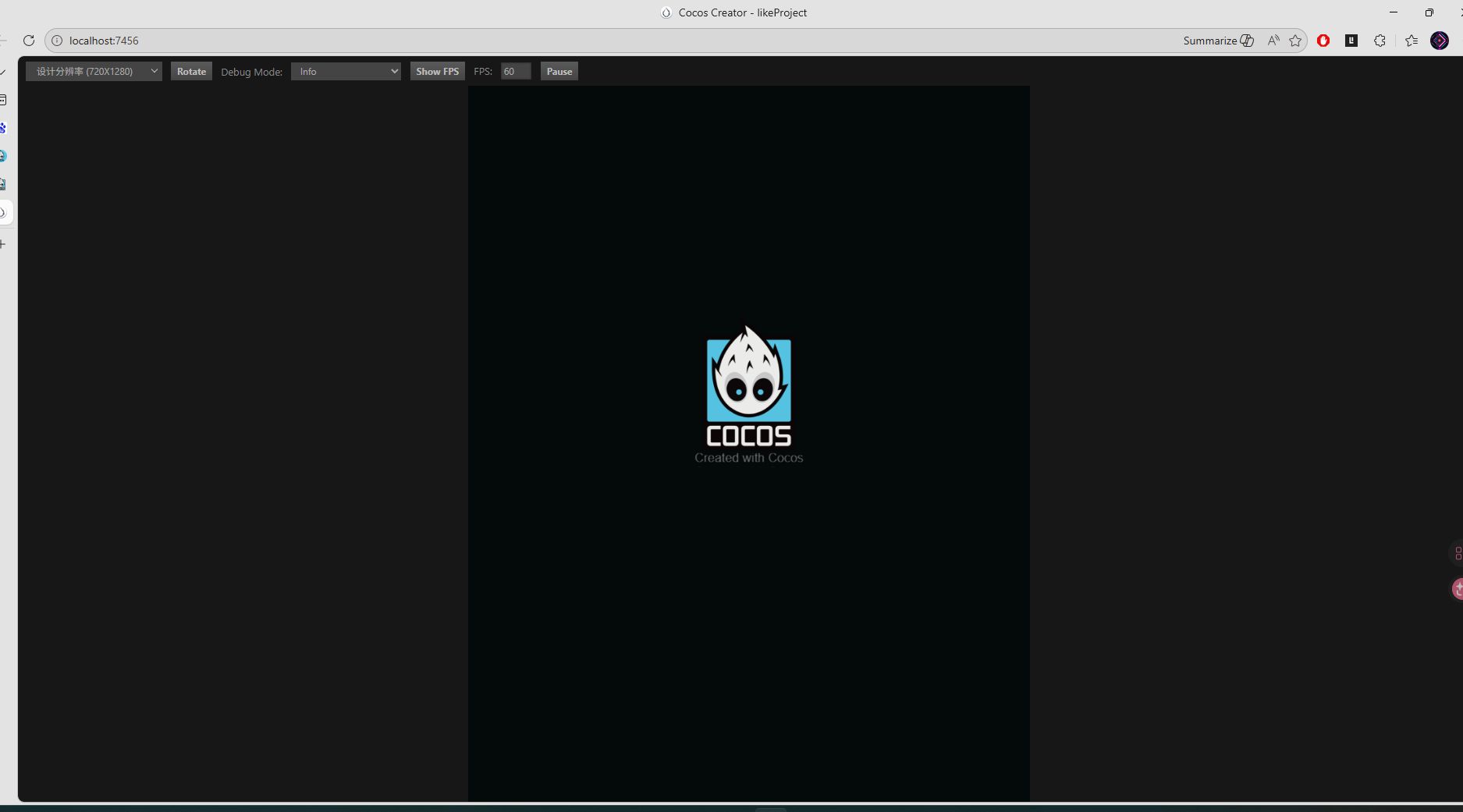Toggle the Show FPS button
The image size is (1463, 812).
437,71
